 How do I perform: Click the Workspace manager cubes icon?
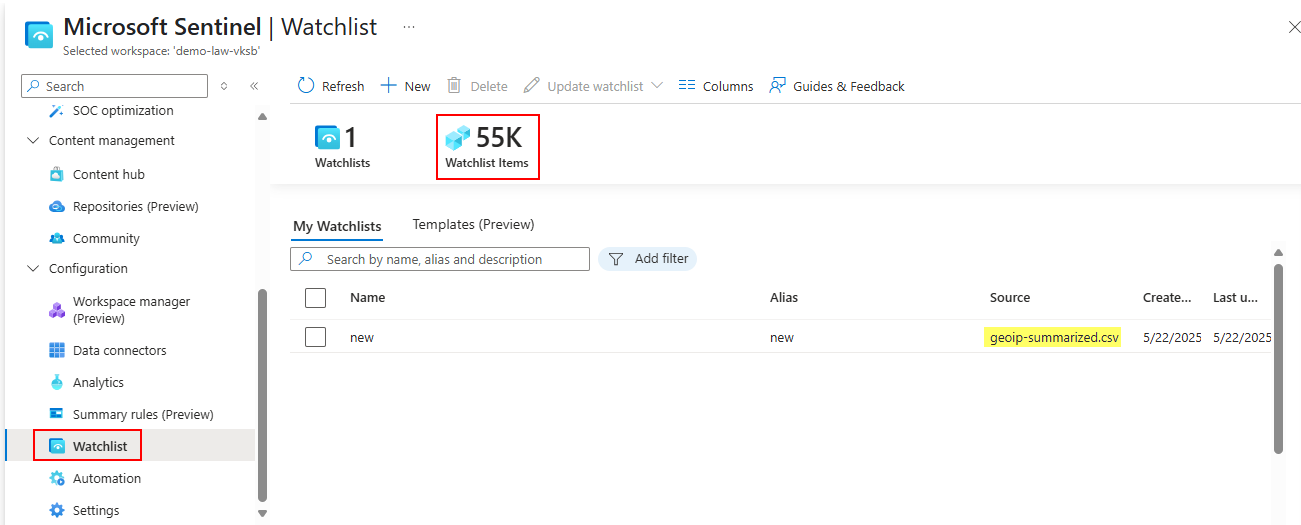[57, 310]
